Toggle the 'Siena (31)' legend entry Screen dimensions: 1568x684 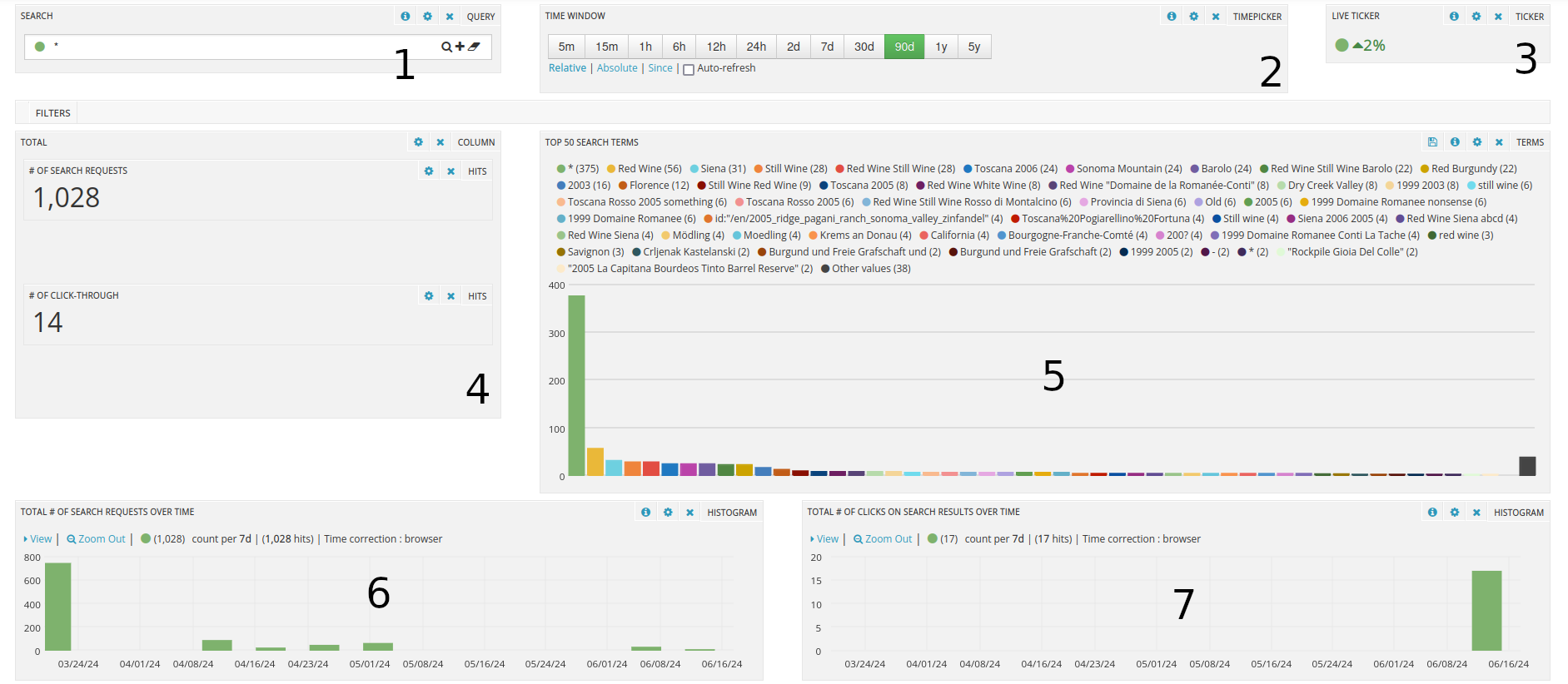pyautogui.click(x=717, y=169)
